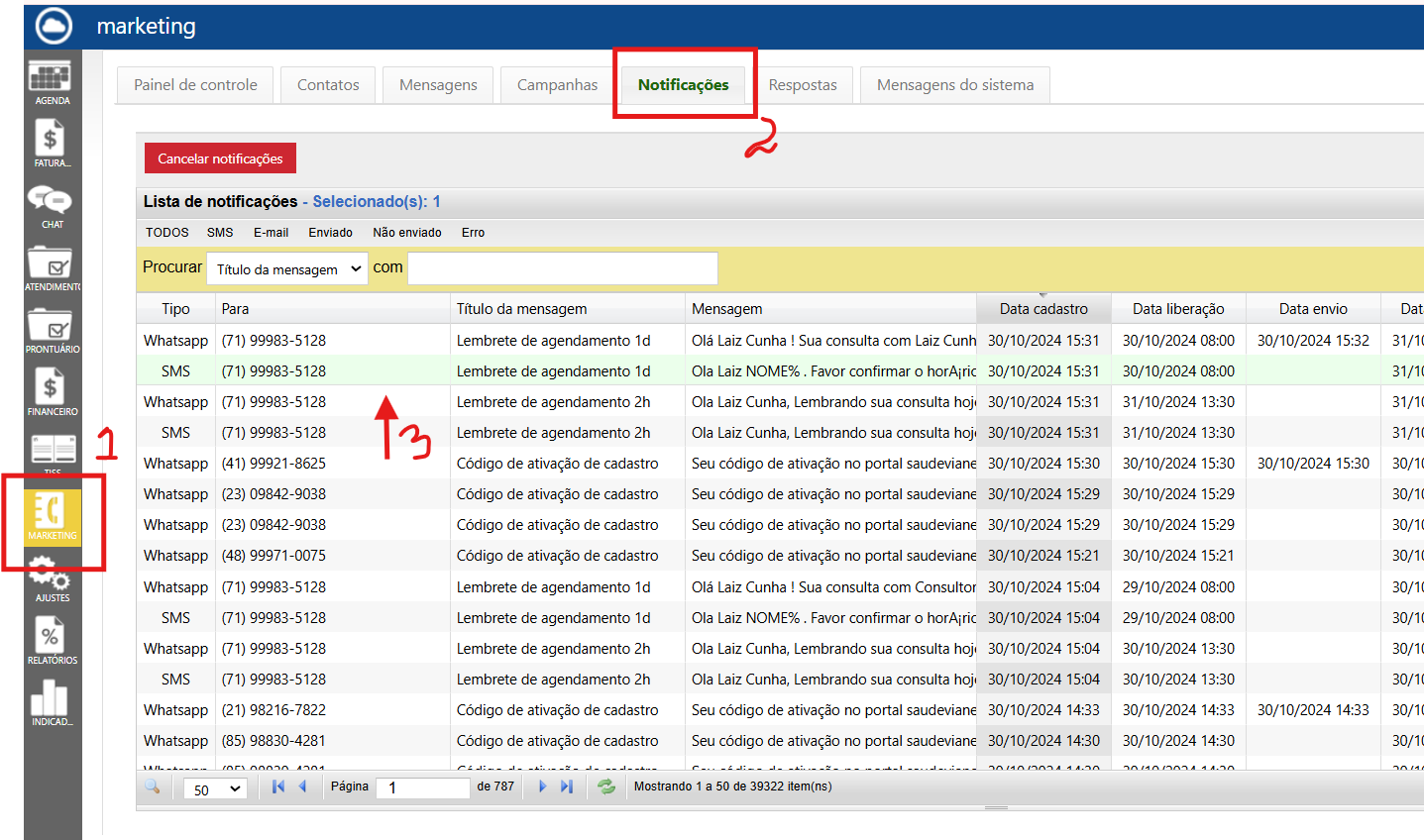Click the Cancelar notificações button
The width and height of the screenshot is (1424, 840).
pos(220,158)
